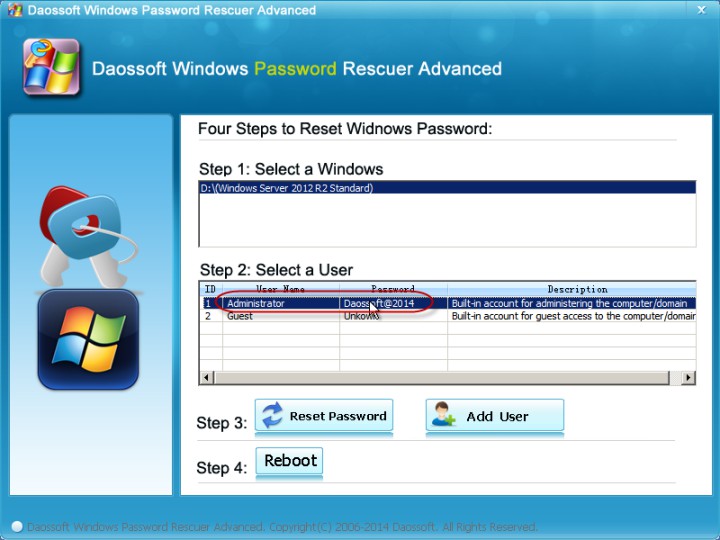
Task: Click the right arrow of the horizontal scrollbar
Action: (688, 377)
